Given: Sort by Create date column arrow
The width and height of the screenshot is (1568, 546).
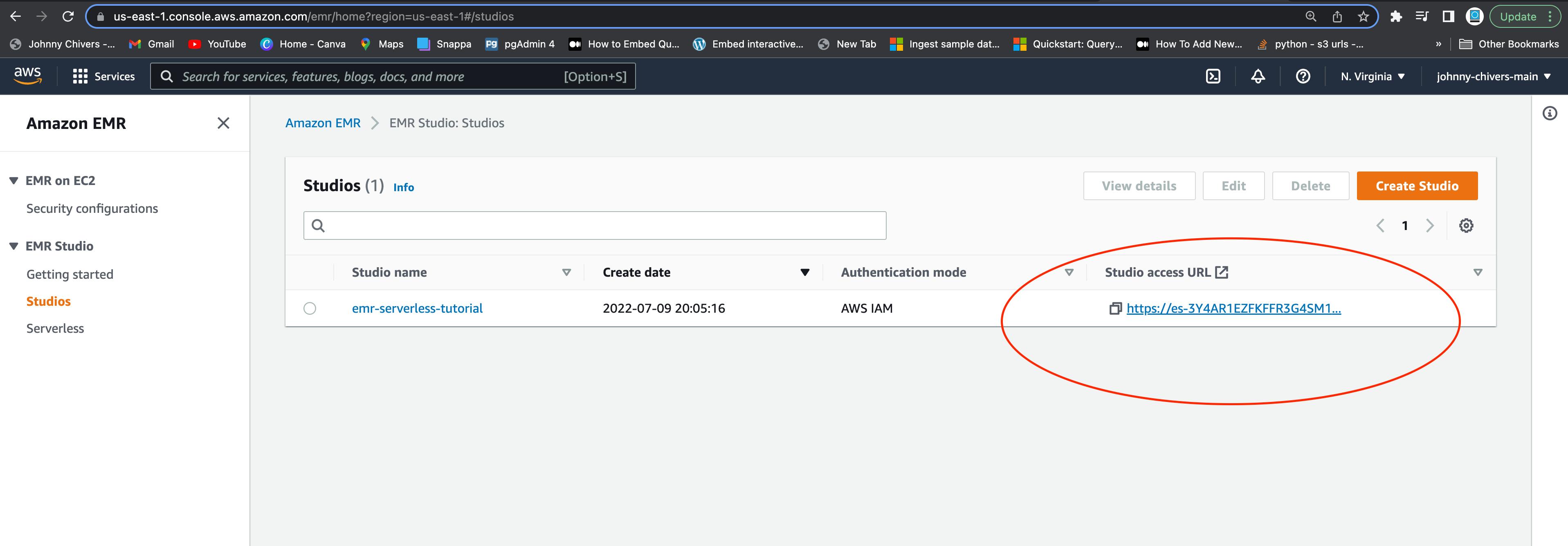Looking at the screenshot, I should coord(805,273).
